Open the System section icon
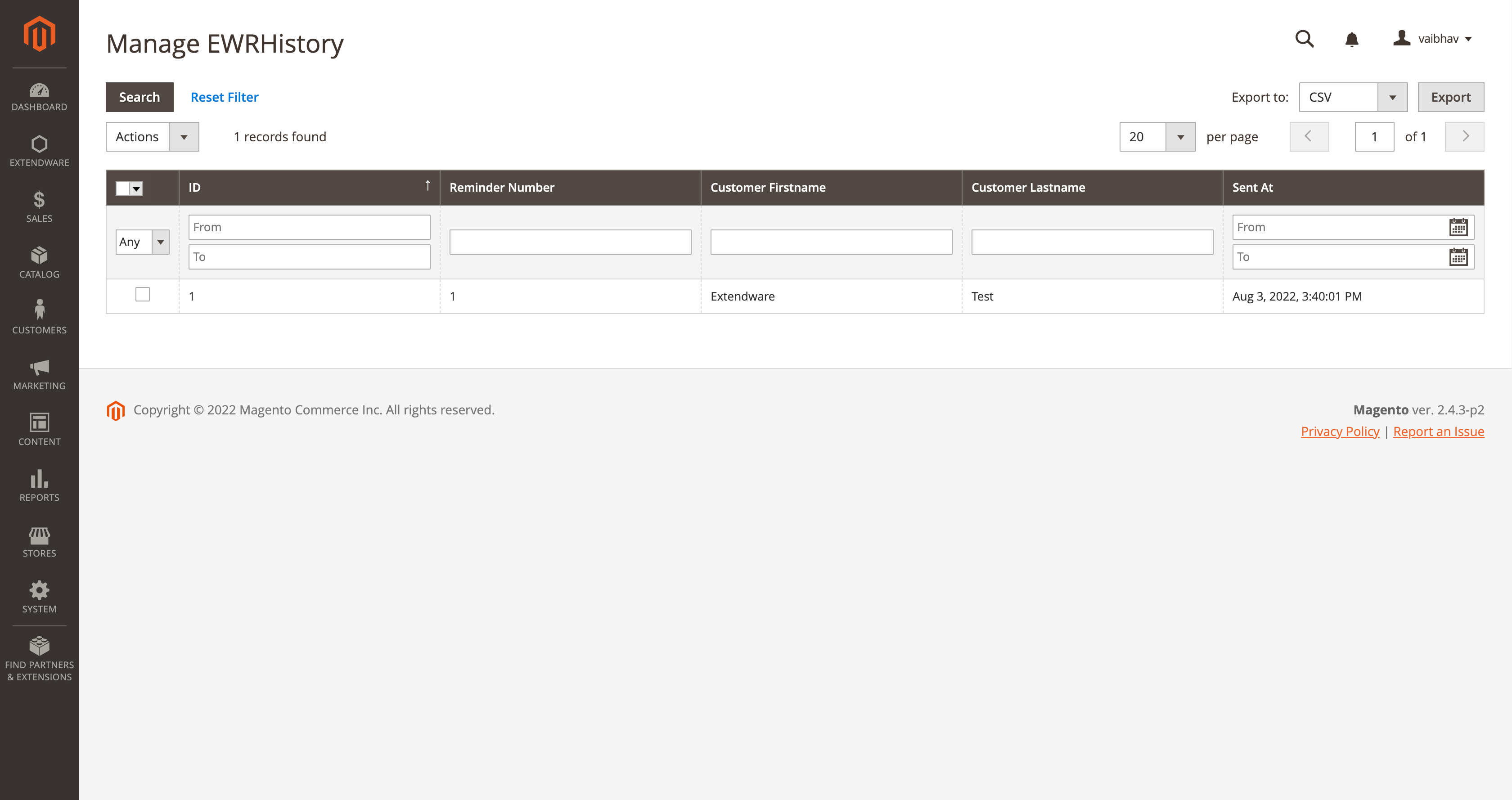1512x800 pixels. 39,590
